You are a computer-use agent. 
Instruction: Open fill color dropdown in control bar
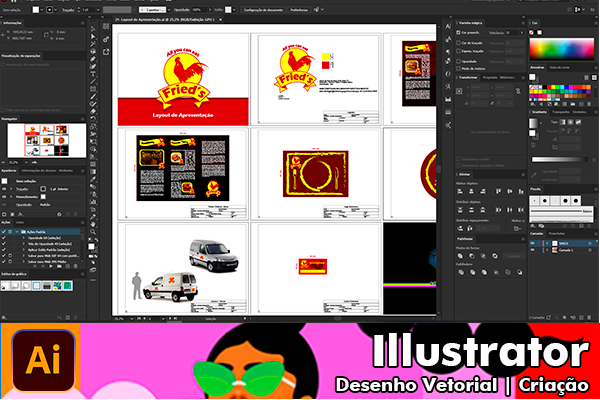[42, 10]
